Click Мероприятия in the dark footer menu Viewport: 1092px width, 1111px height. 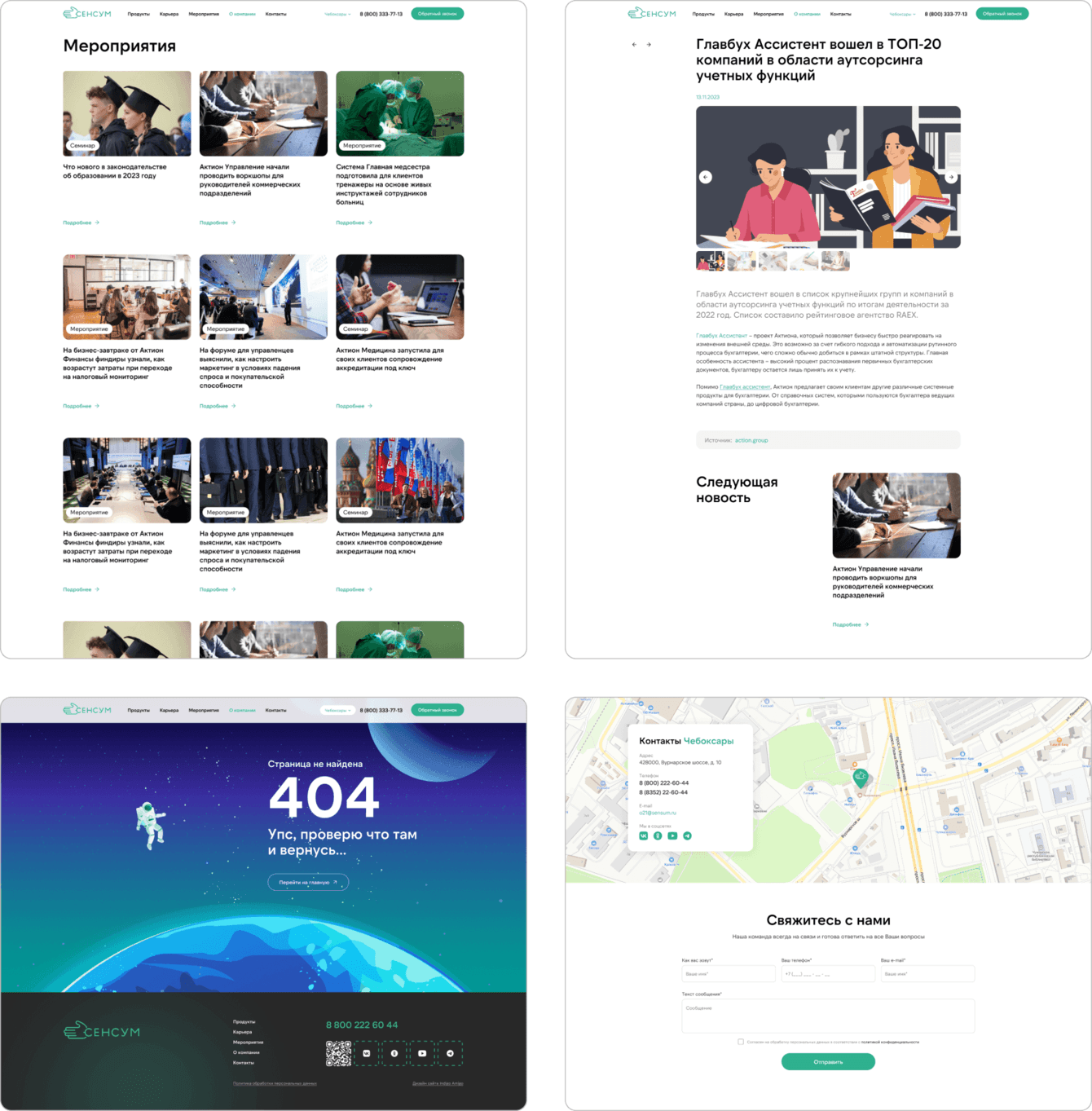pos(248,1042)
